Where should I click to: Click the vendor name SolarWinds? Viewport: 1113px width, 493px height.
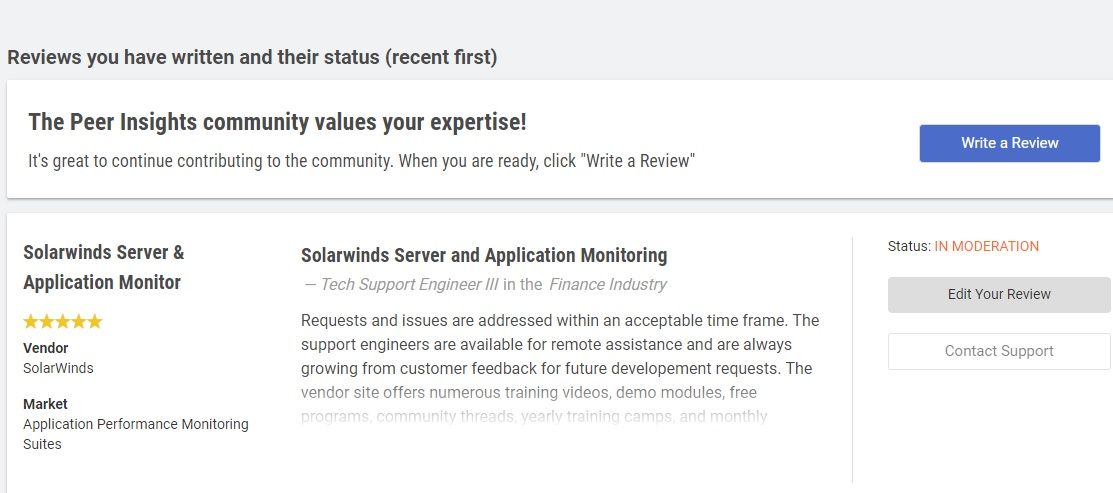[x=58, y=368]
